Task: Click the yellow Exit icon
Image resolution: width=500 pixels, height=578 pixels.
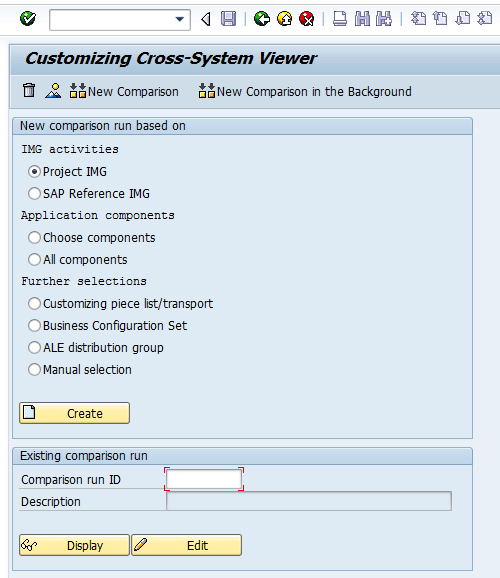Action: (284, 18)
